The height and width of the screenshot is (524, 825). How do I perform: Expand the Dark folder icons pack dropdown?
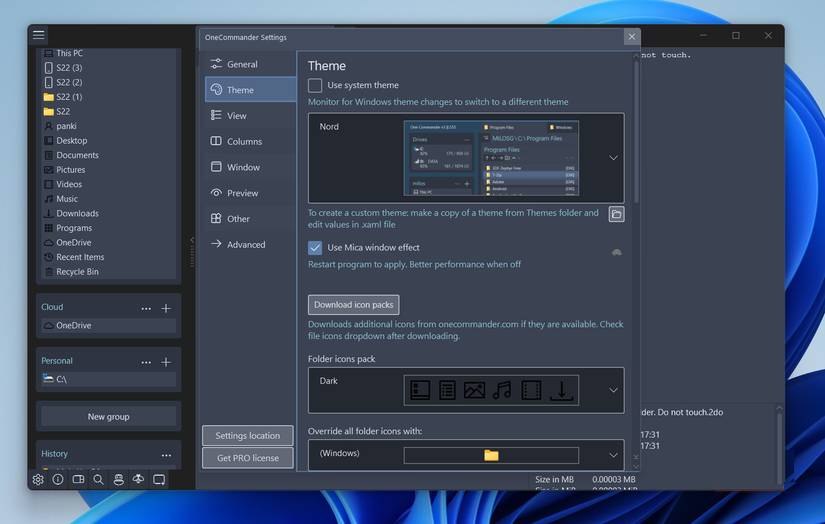click(x=613, y=390)
